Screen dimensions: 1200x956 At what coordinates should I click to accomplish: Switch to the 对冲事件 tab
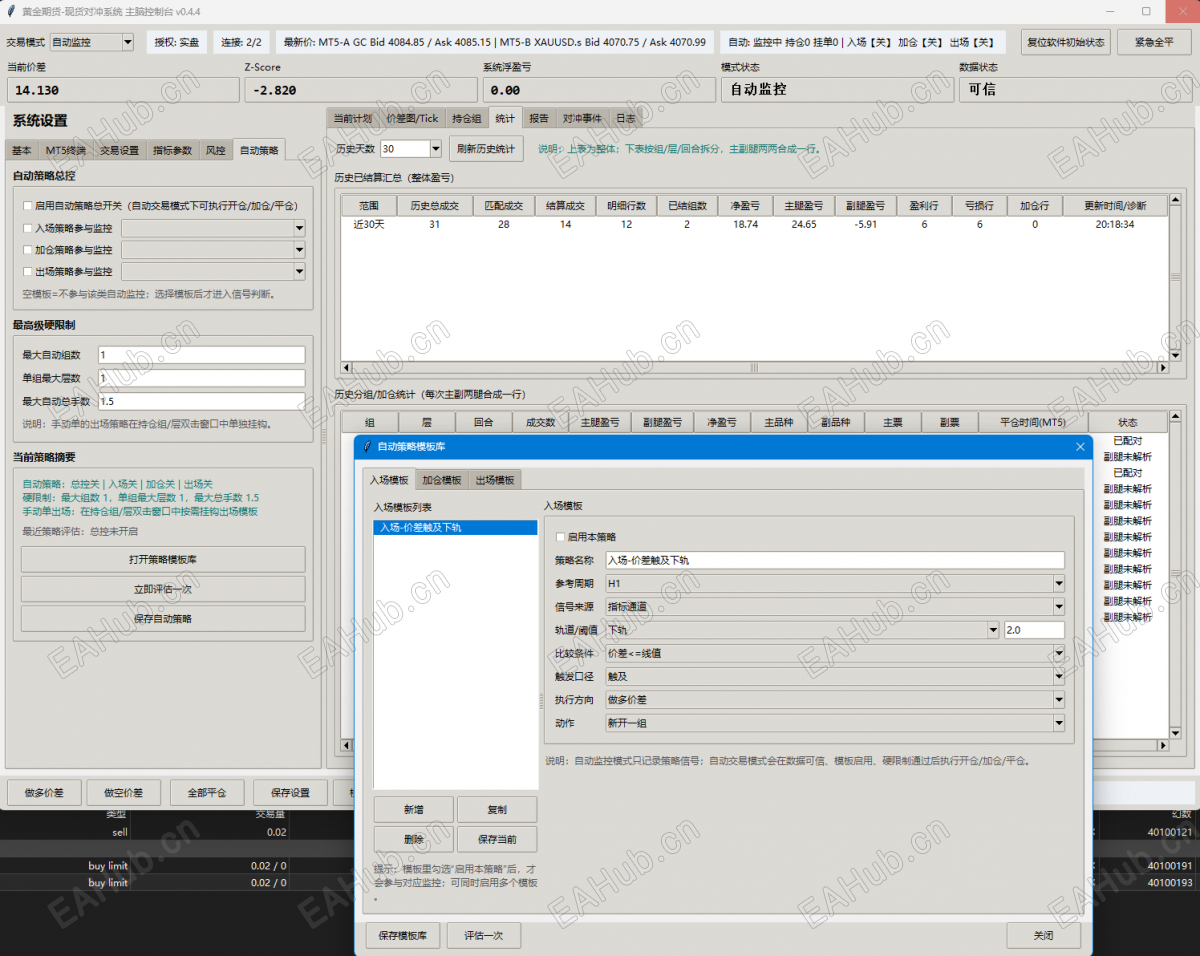582,118
